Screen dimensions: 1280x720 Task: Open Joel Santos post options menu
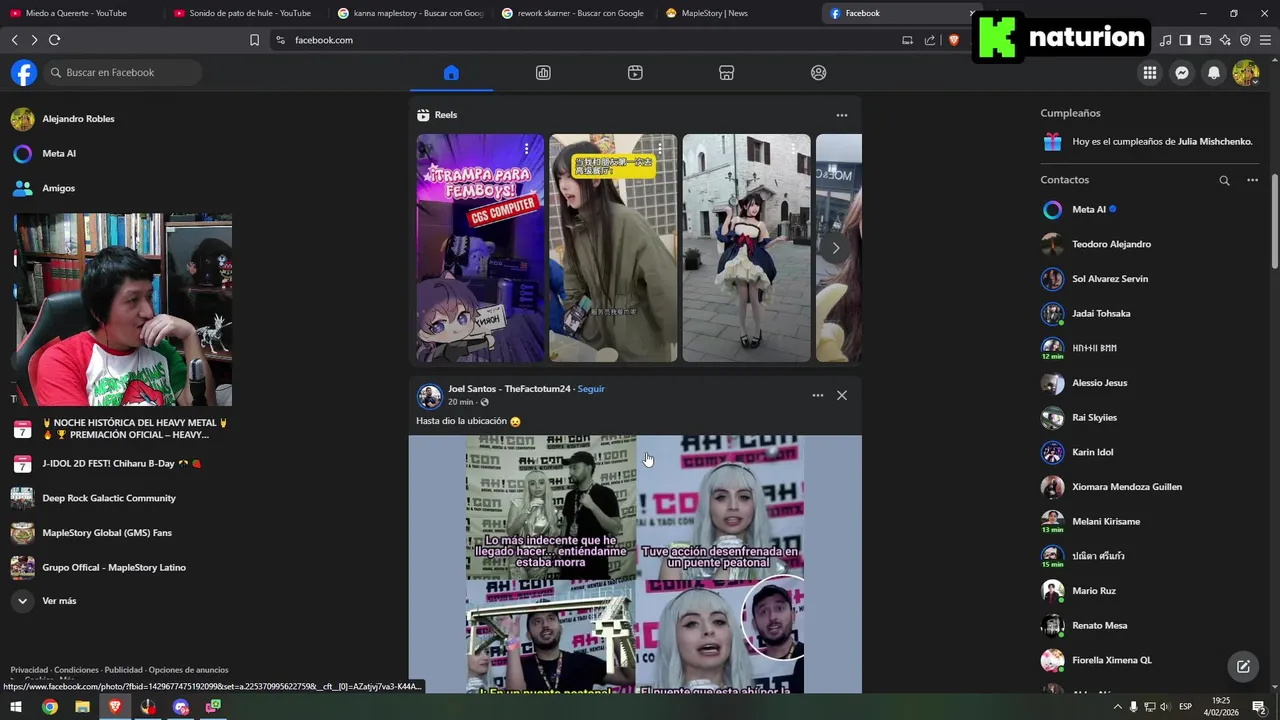click(818, 395)
